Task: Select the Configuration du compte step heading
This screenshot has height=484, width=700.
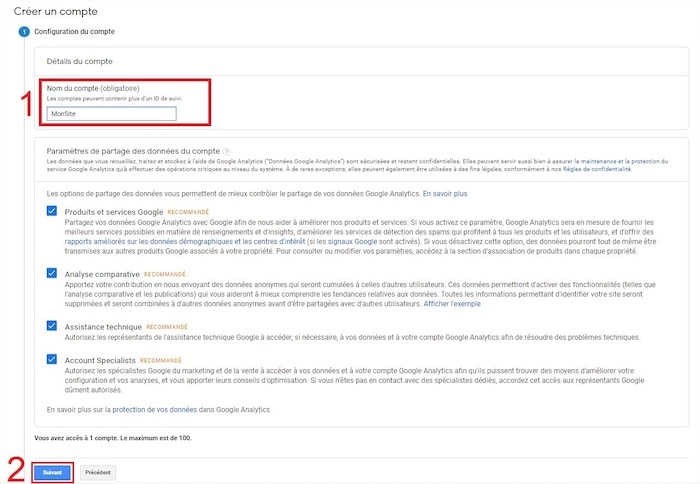Action: (x=72, y=32)
